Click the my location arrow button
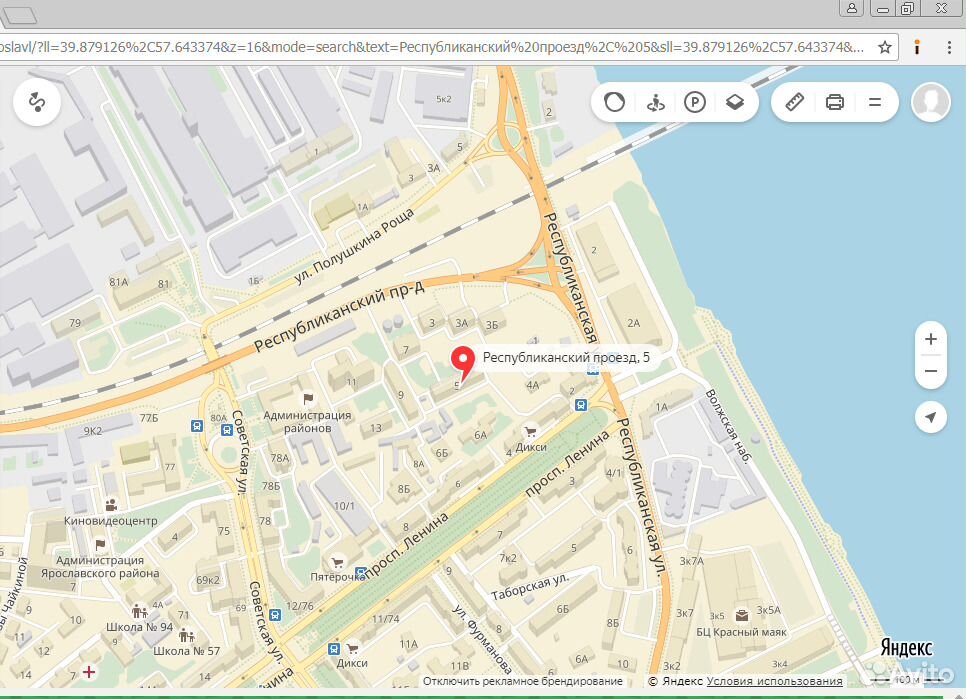Screen dimensions: 966x699 (931, 417)
